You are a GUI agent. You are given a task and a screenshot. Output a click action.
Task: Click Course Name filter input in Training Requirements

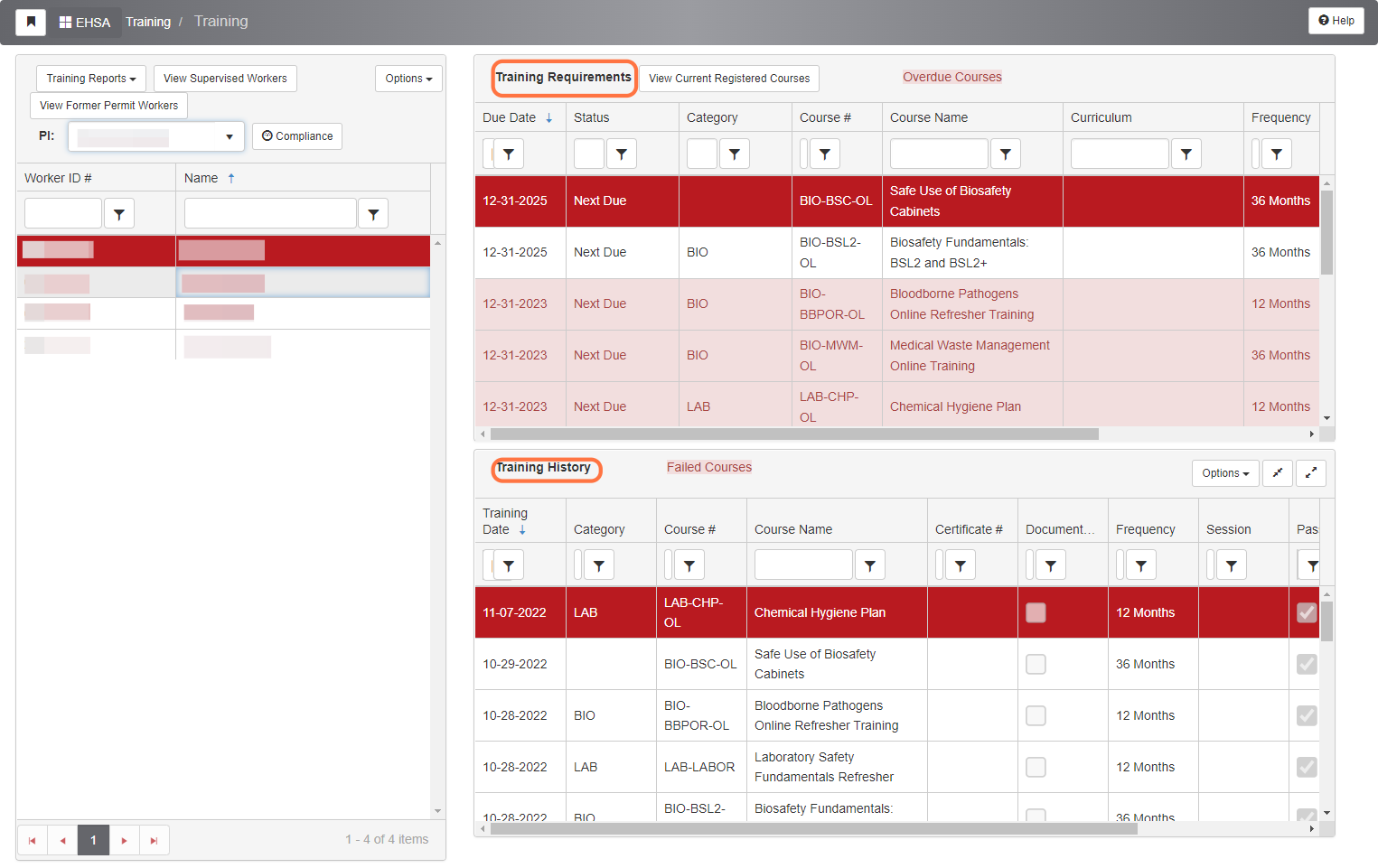(939, 154)
